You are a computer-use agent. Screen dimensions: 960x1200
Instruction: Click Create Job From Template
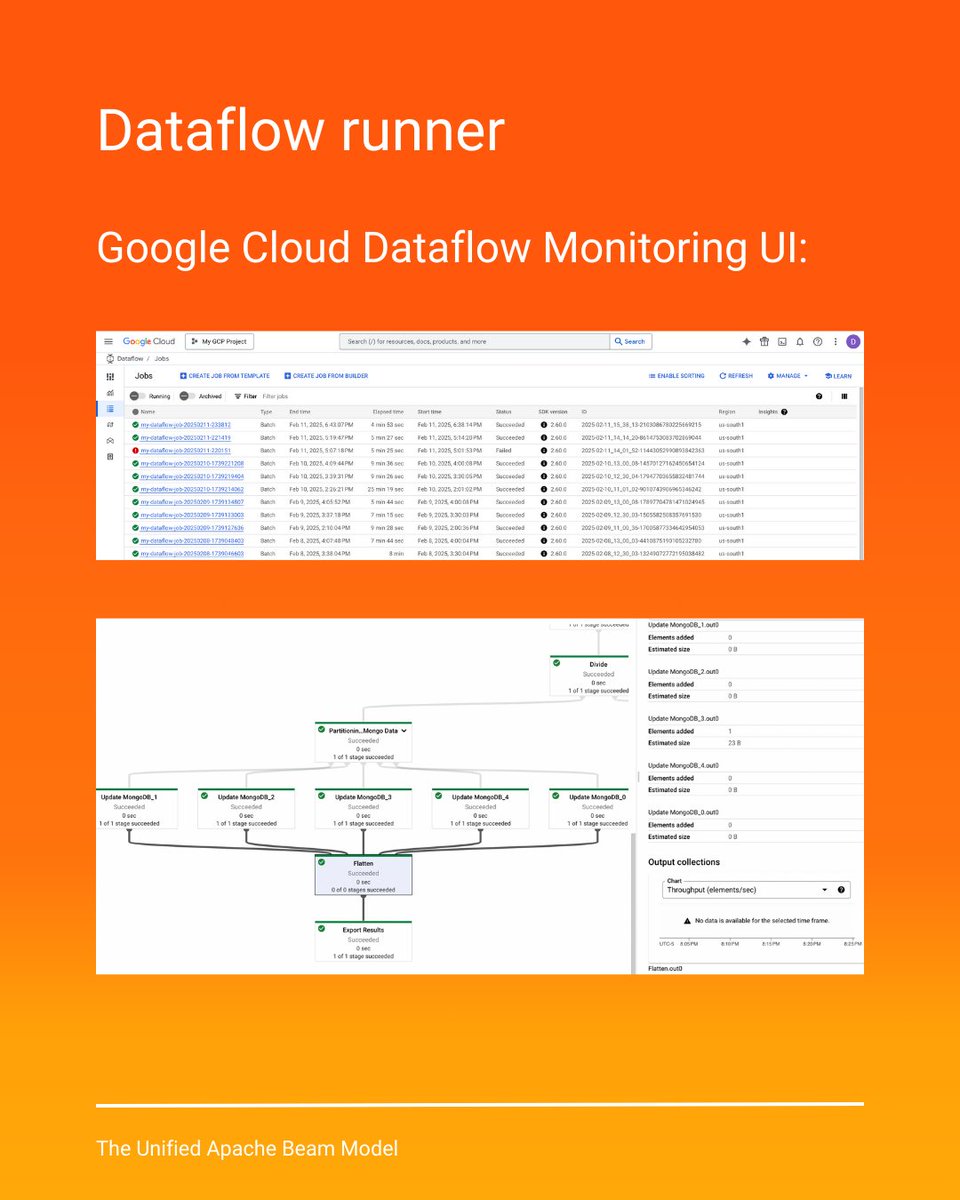[225, 376]
